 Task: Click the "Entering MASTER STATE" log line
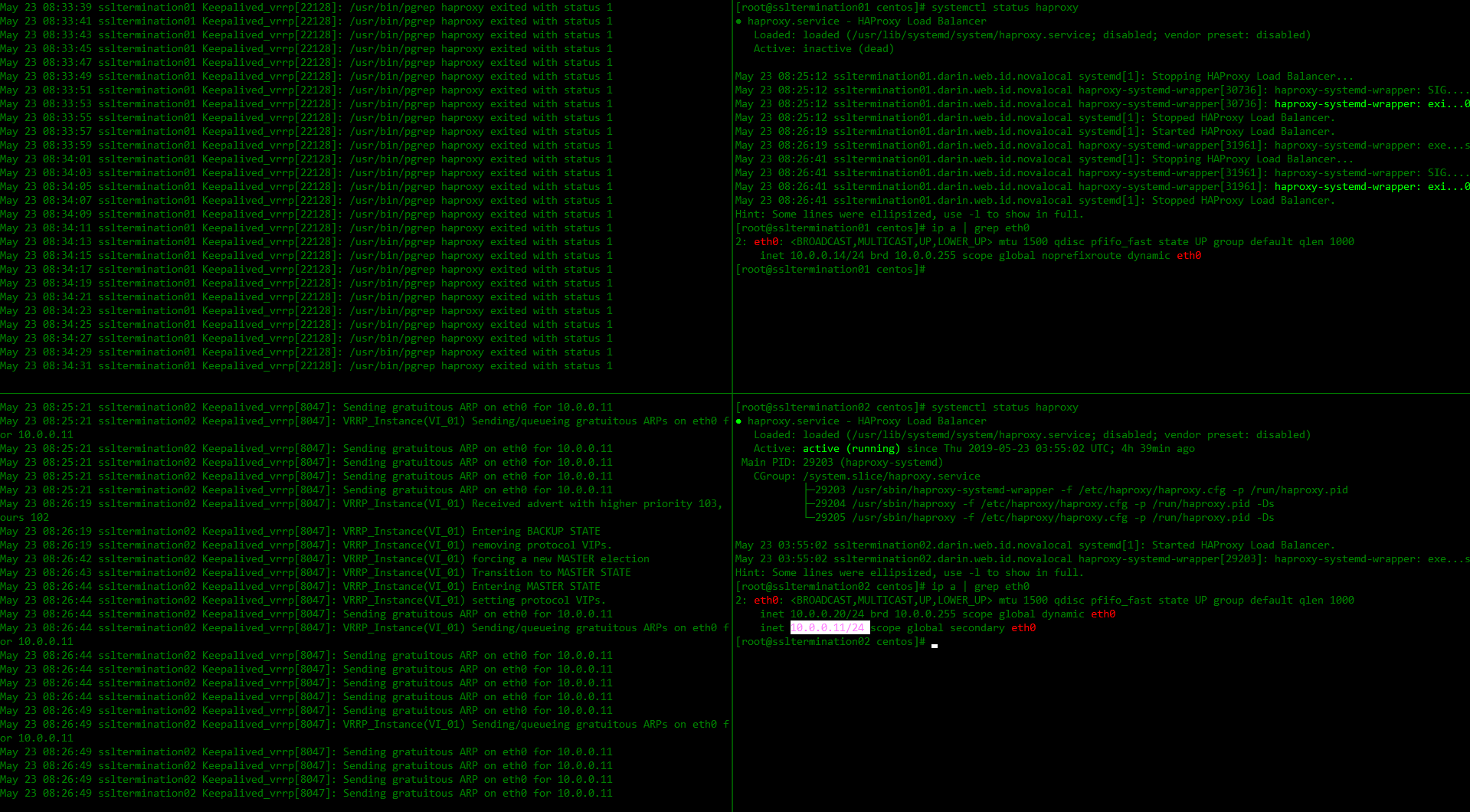click(x=535, y=587)
